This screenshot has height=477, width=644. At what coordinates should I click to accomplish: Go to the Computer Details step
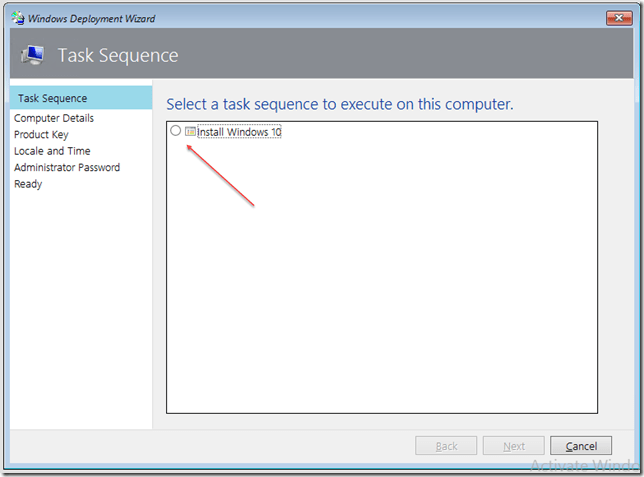tap(54, 118)
